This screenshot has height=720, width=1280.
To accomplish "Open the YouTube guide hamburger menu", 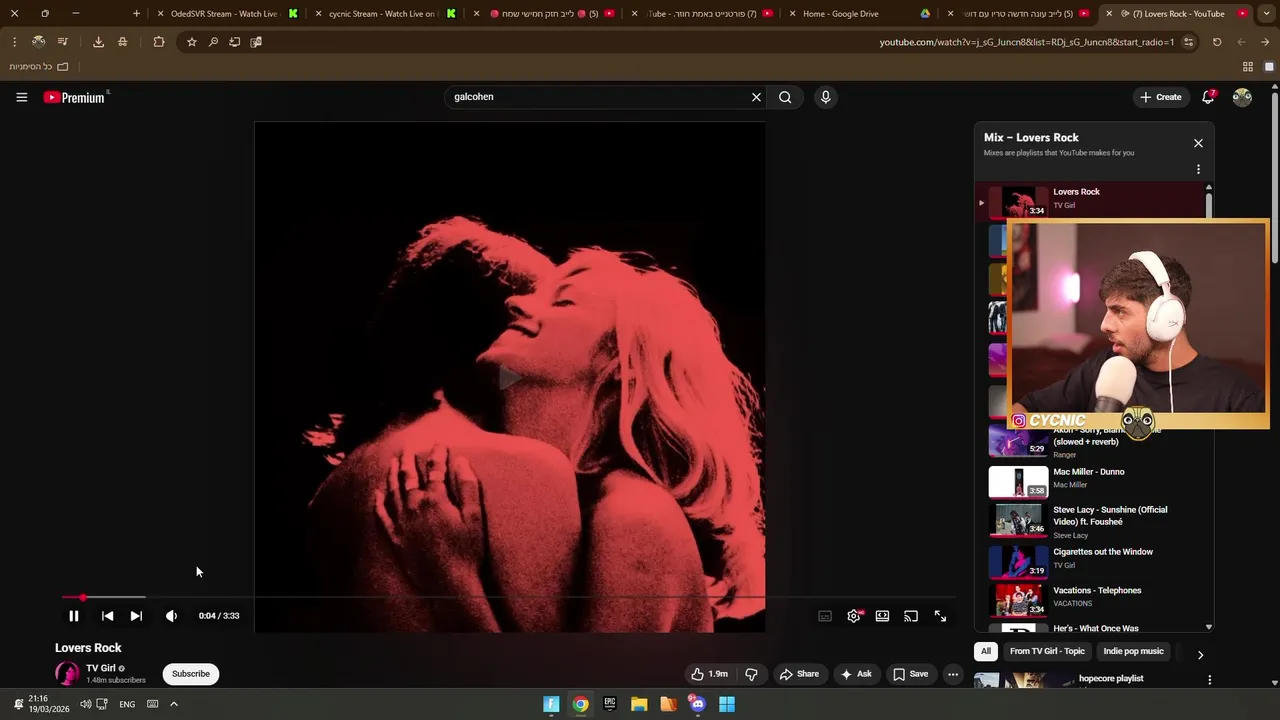I will 21,97.
